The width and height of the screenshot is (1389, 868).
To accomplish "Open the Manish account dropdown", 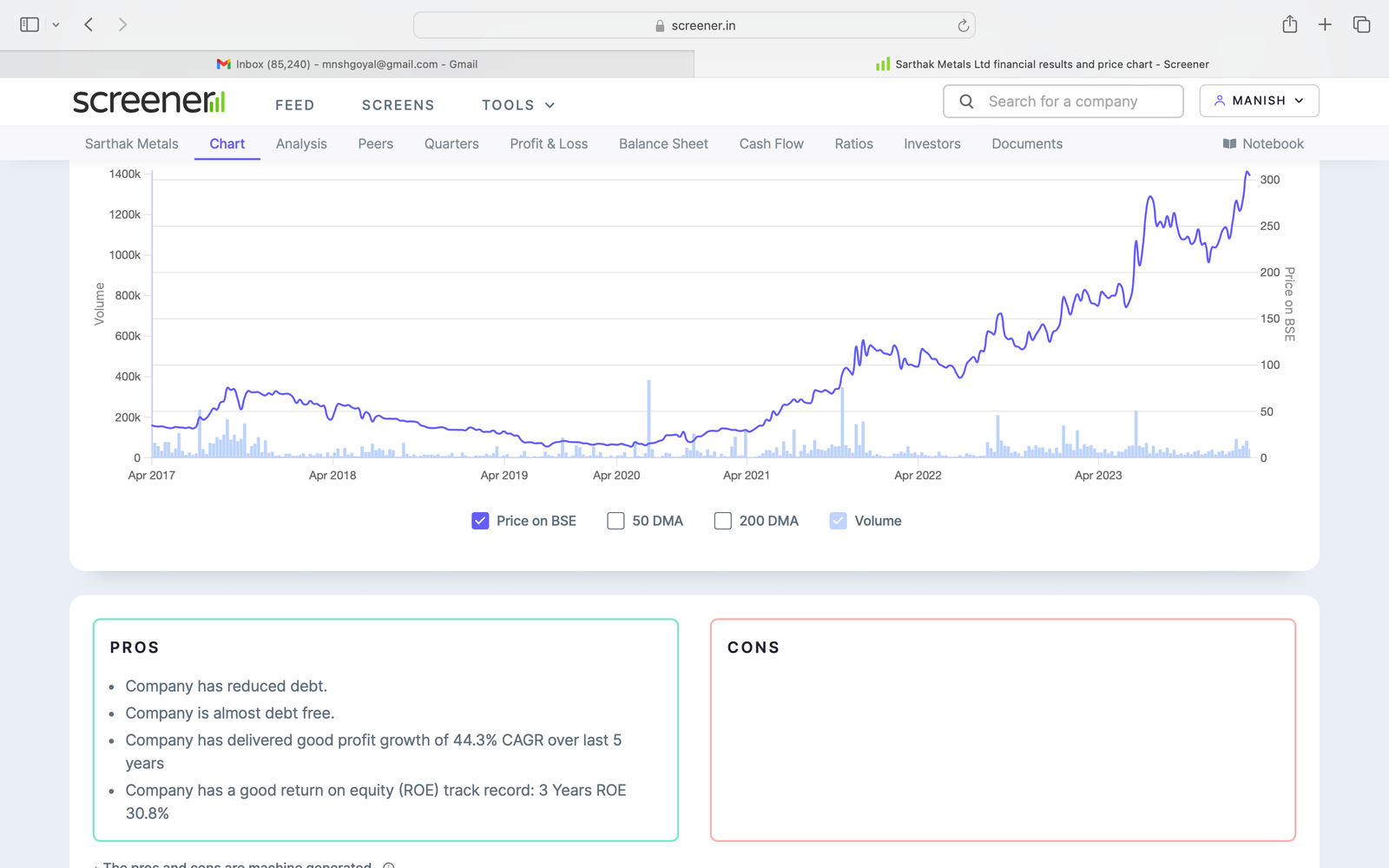I will click(1259, 101).
